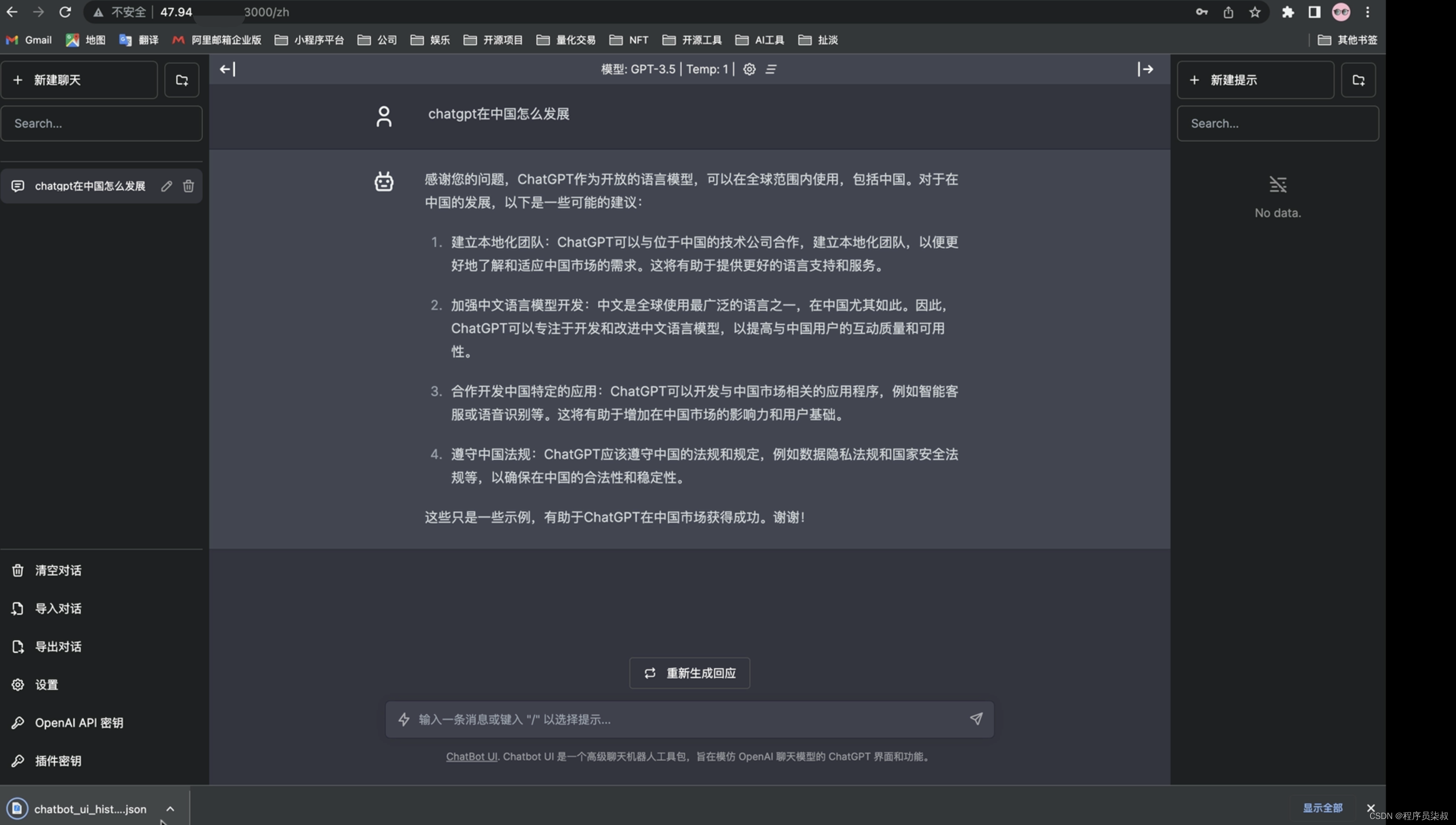Open the browser extensions puzzle icon

pyautogui.click(x=1288, y=12)
